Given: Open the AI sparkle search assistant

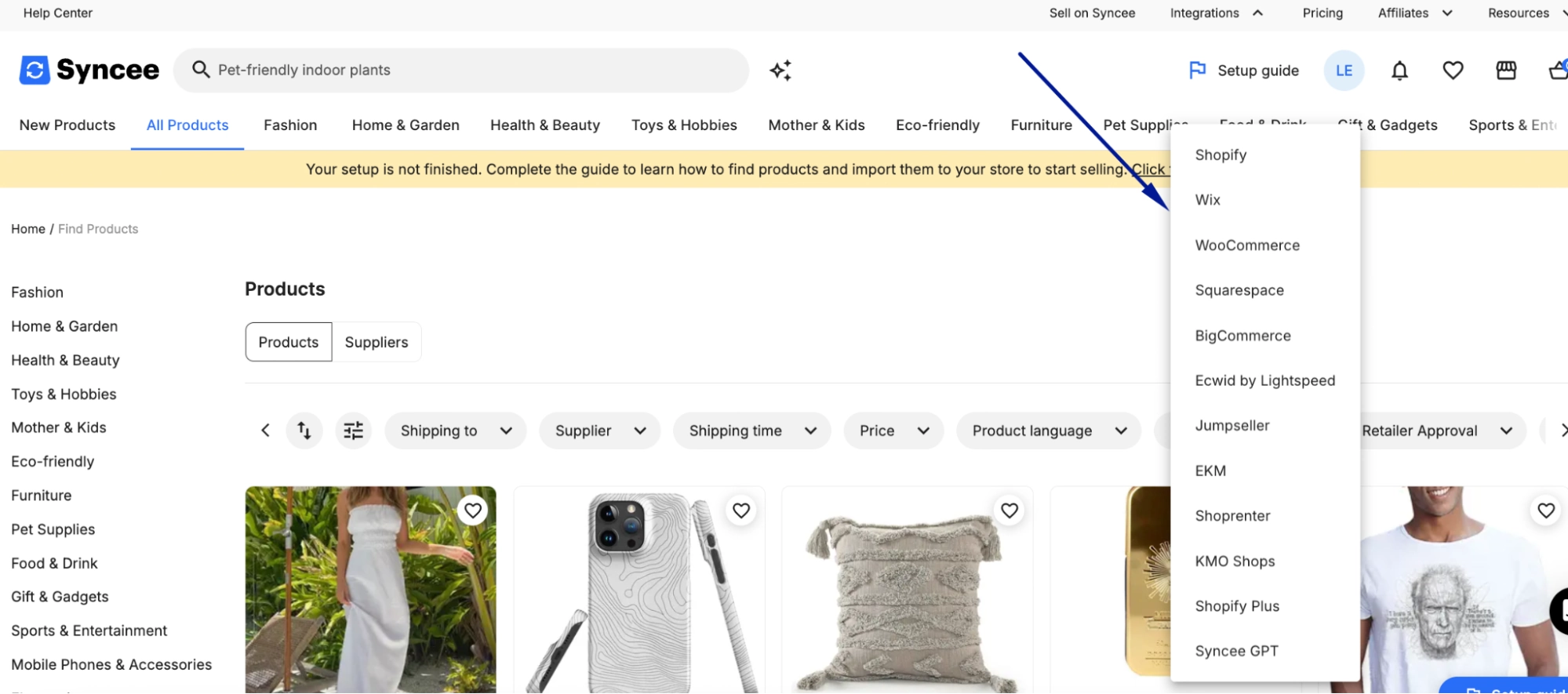Looking at the screenshot, I should 780,71.
